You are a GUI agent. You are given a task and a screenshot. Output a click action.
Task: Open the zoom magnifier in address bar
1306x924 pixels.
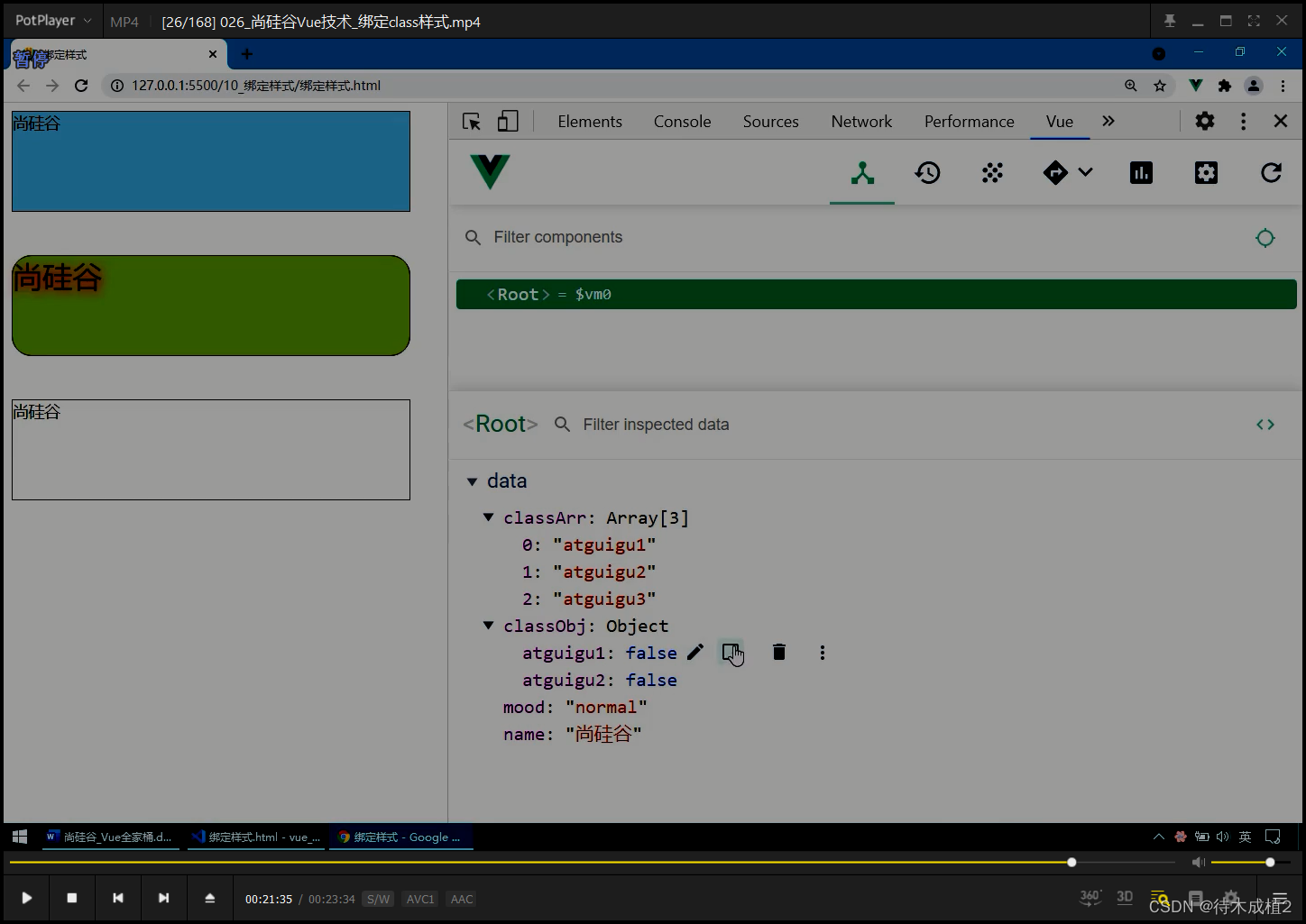click(x=1131, y=86)
